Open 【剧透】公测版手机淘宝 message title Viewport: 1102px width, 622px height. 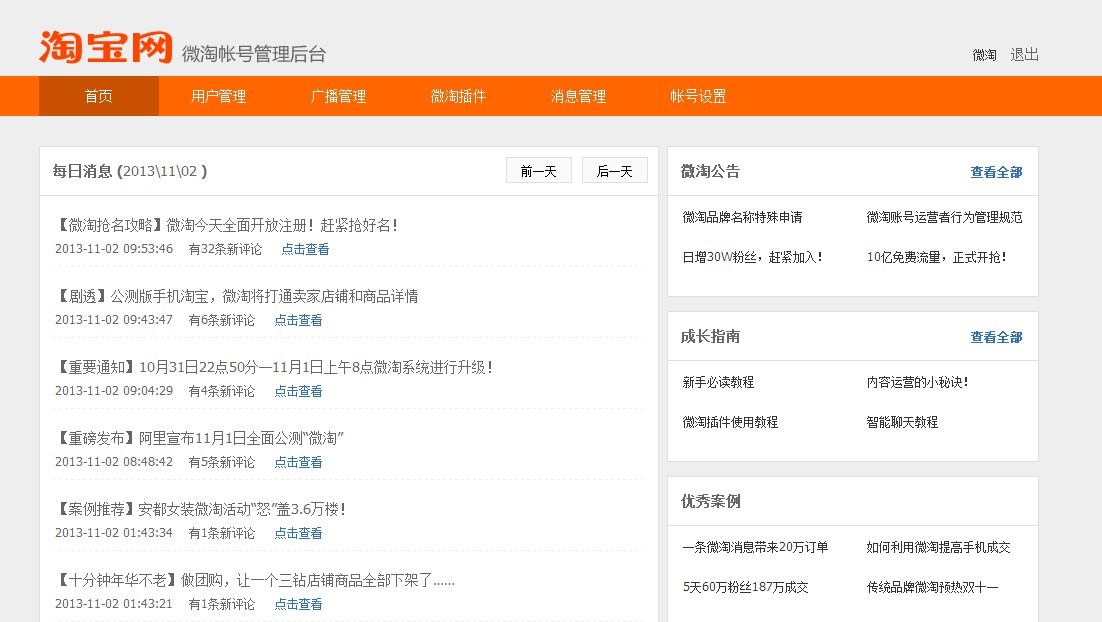click(x=237, y=296)
